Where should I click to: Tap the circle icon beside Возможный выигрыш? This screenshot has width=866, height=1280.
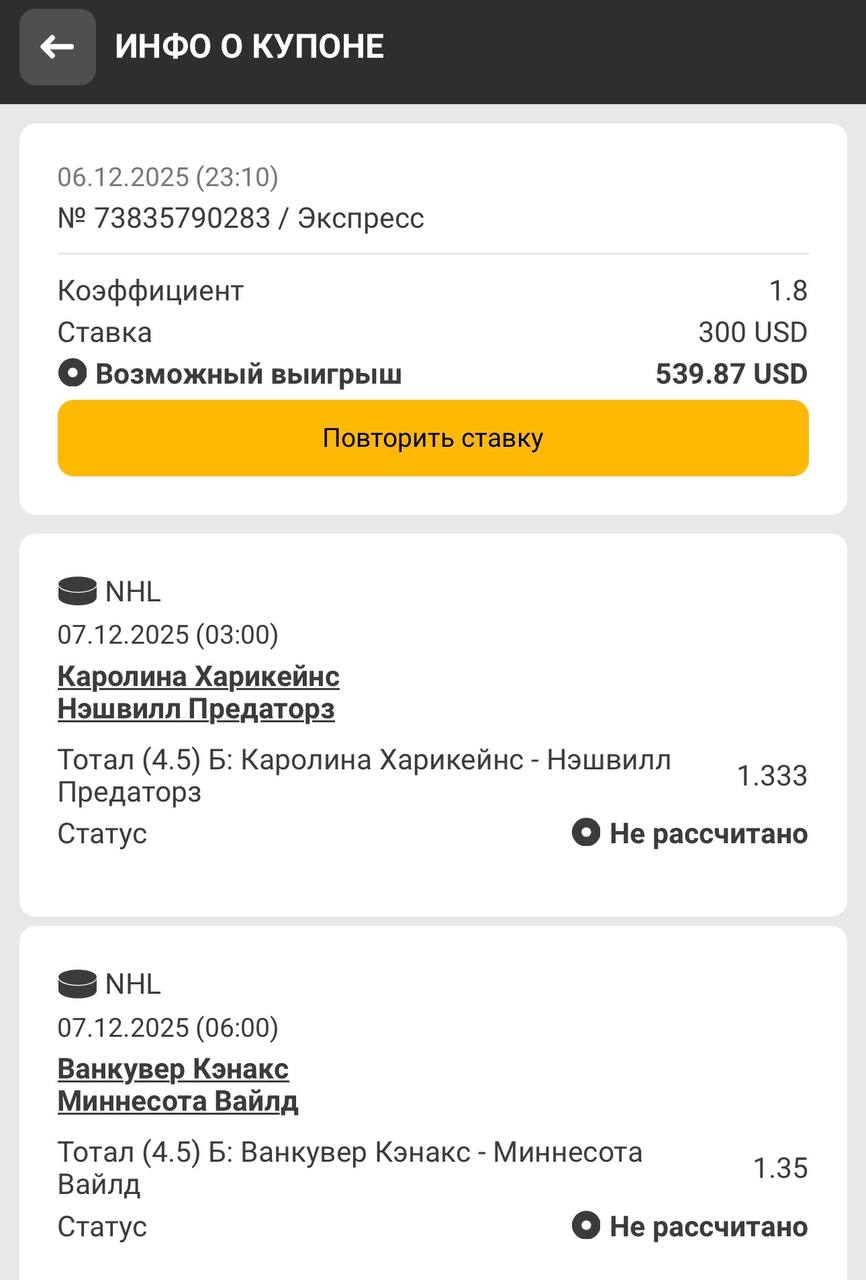point(72,374)
